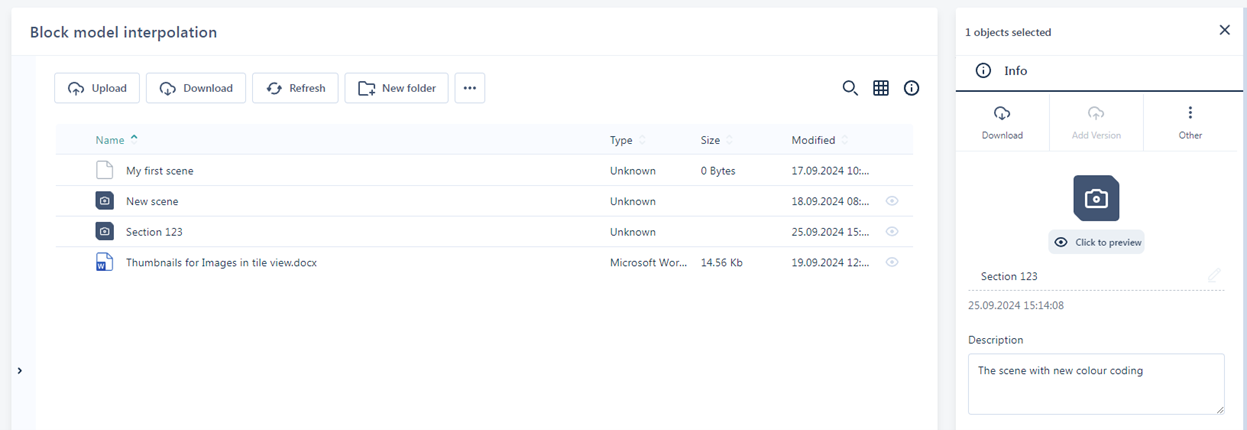Switch to tile grid view
Image resolution: width=1247 pixels, height=430 pixels.
(x=881, y=88)
